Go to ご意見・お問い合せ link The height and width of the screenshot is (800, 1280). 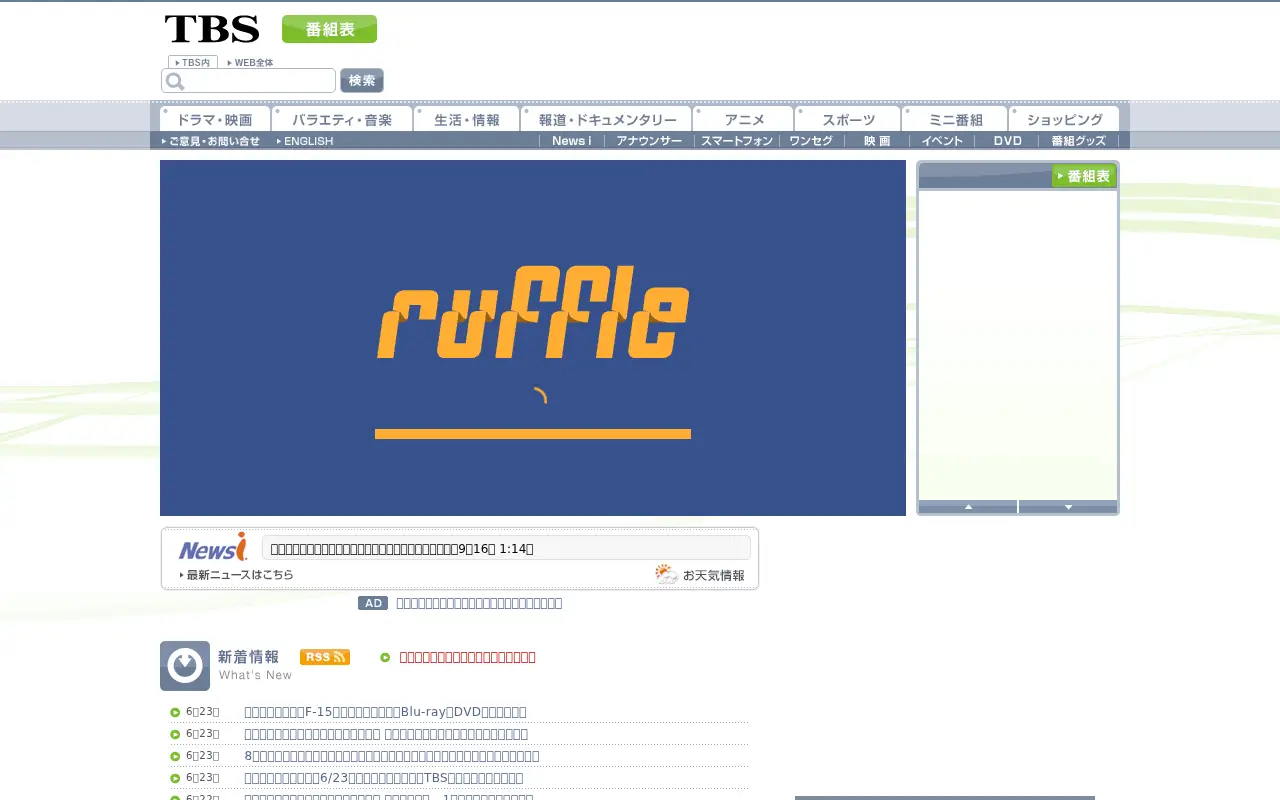click(x=211, y=141)
